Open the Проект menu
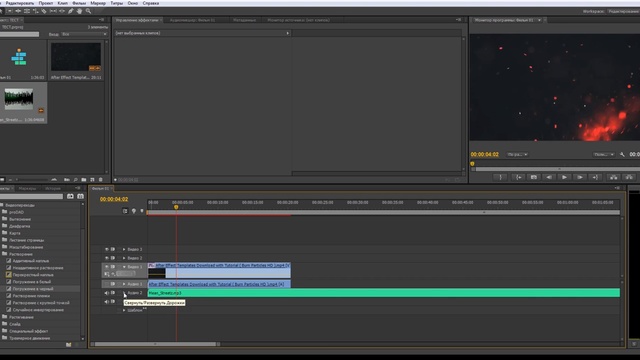 46,3
